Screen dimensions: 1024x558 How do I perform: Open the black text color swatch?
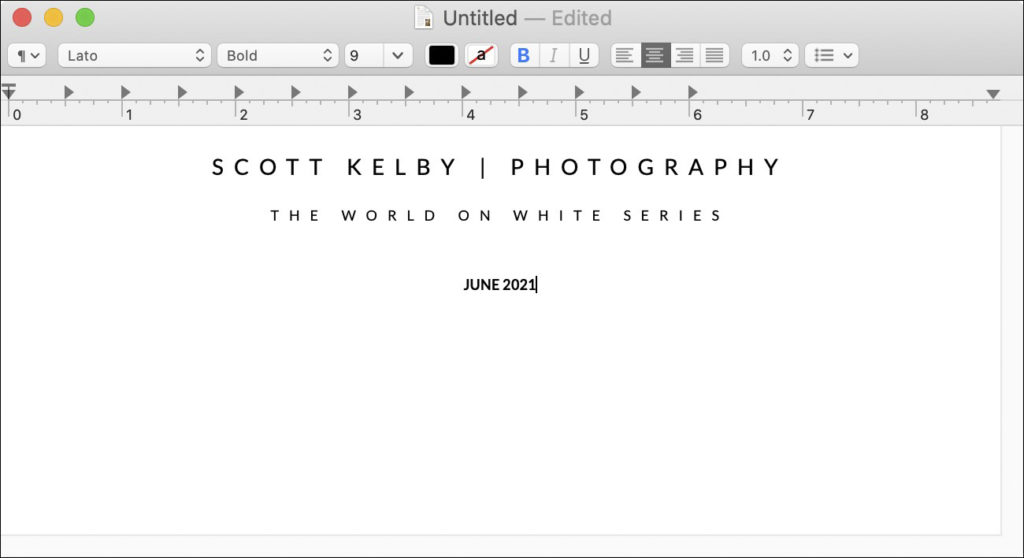pos(441,56)
